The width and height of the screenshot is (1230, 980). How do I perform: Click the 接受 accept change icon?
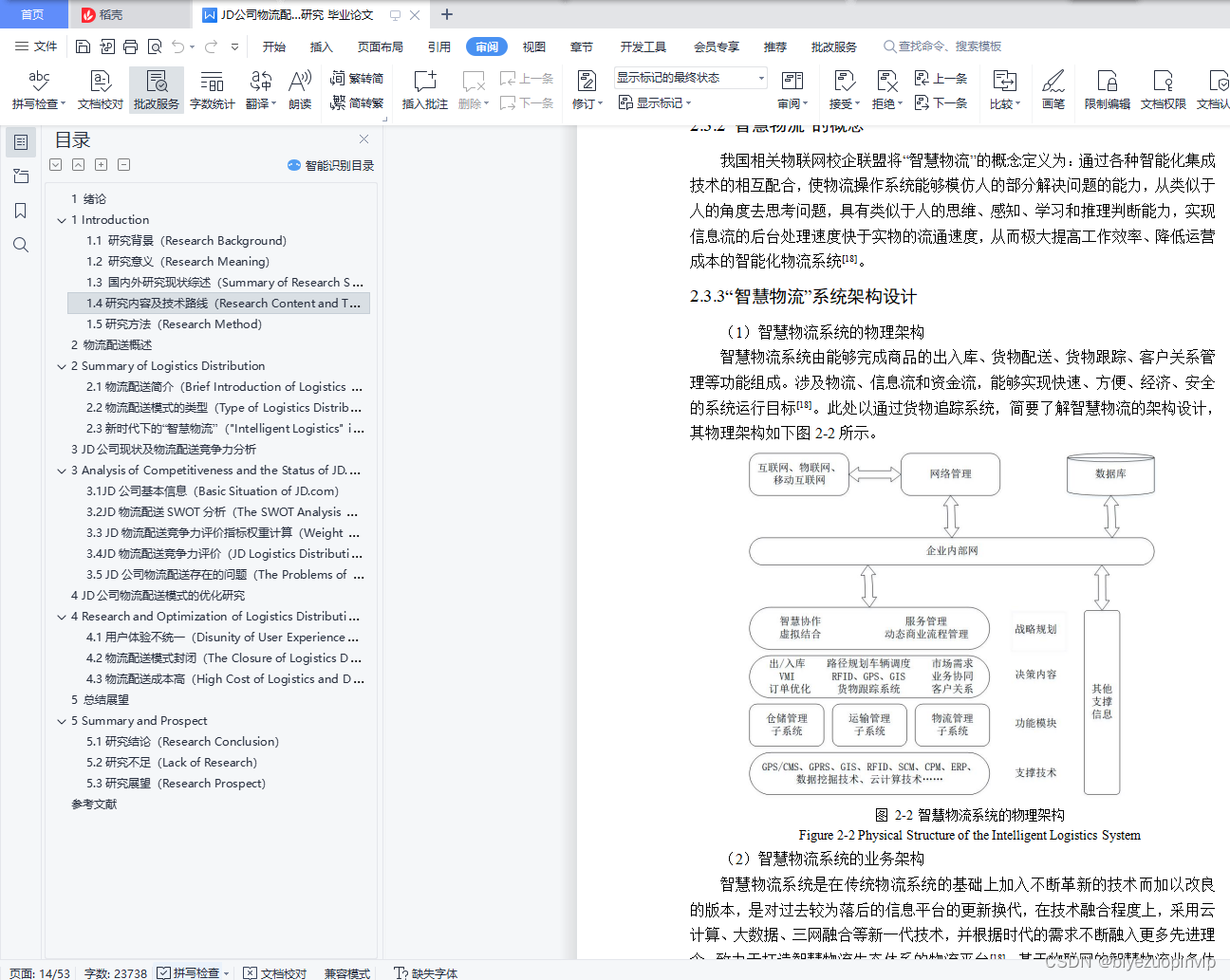844,82
